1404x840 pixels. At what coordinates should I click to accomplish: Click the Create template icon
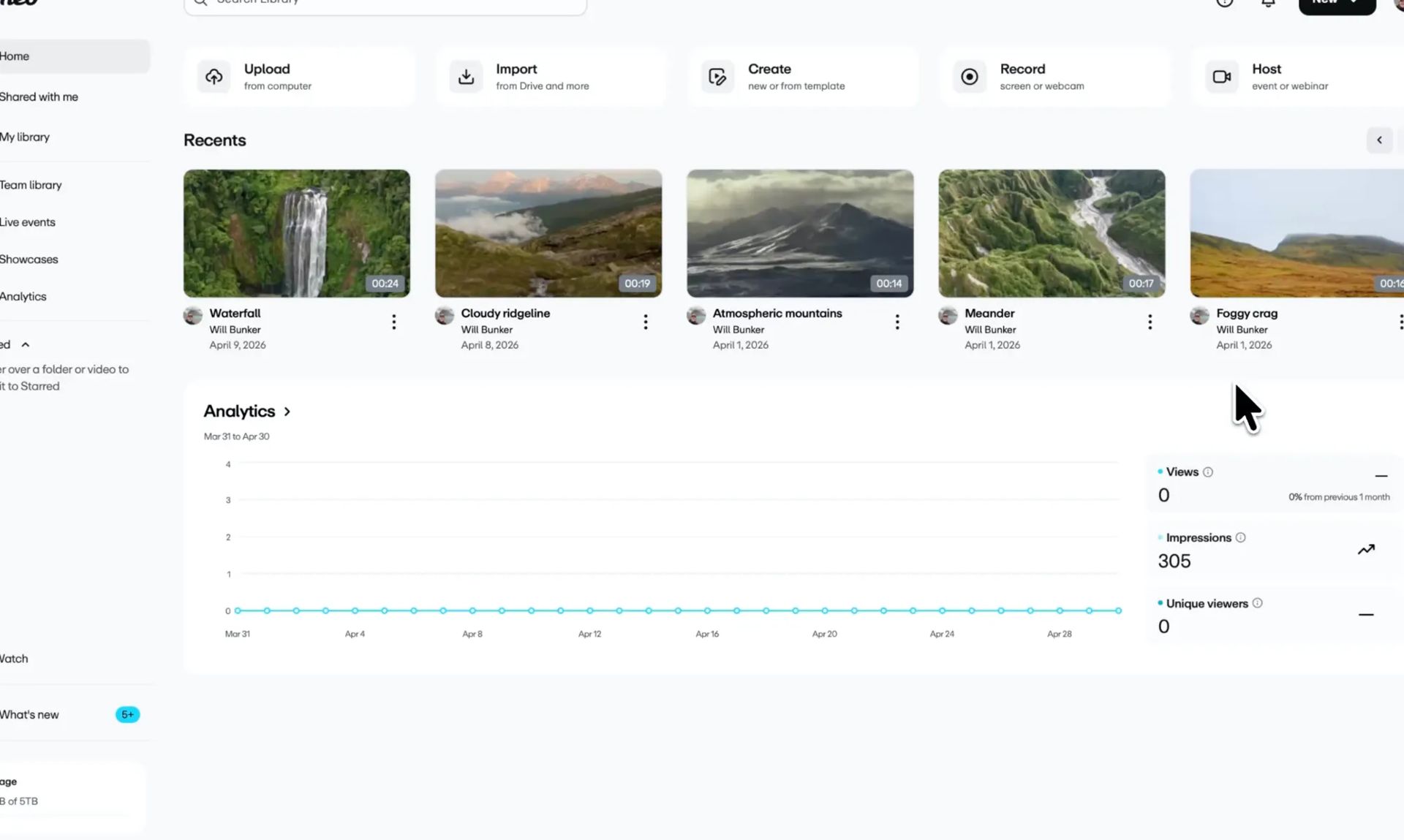[717, 77]
